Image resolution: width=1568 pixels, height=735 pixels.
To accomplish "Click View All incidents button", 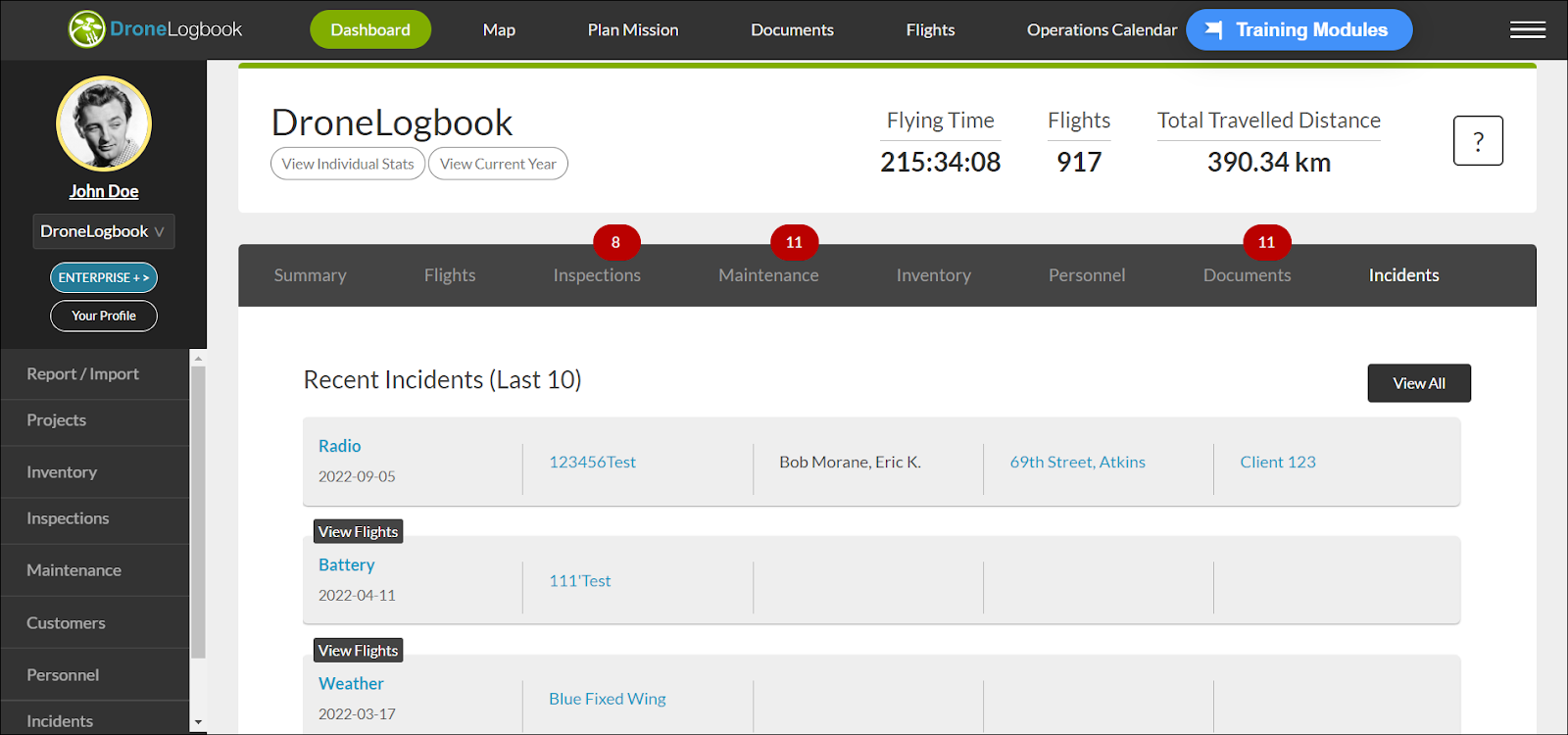I will click(x=1419, y=383).
